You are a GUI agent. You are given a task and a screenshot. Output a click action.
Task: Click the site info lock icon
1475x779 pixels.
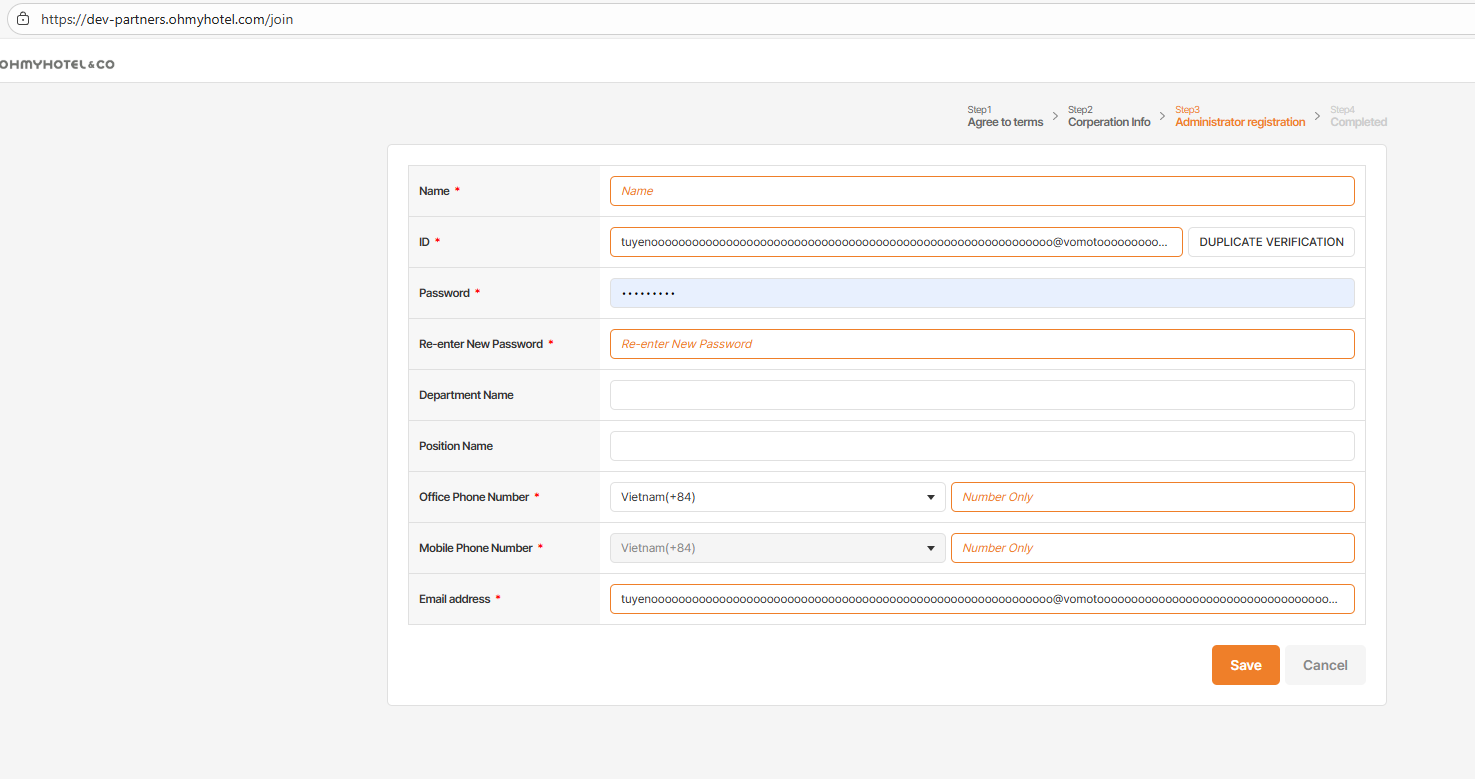coord(23,19)
